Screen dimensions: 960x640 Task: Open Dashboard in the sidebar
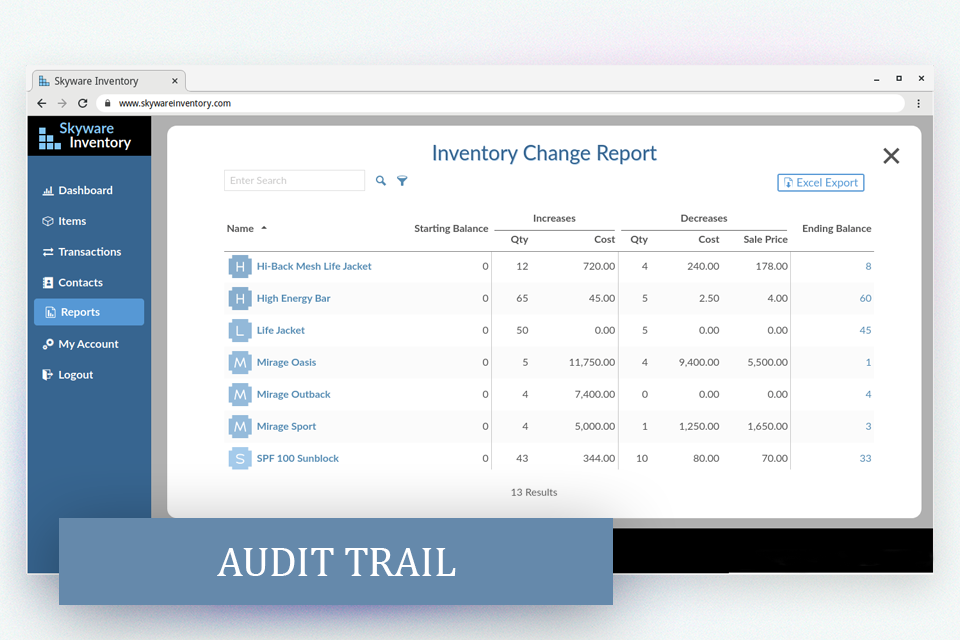click(77, 190)
